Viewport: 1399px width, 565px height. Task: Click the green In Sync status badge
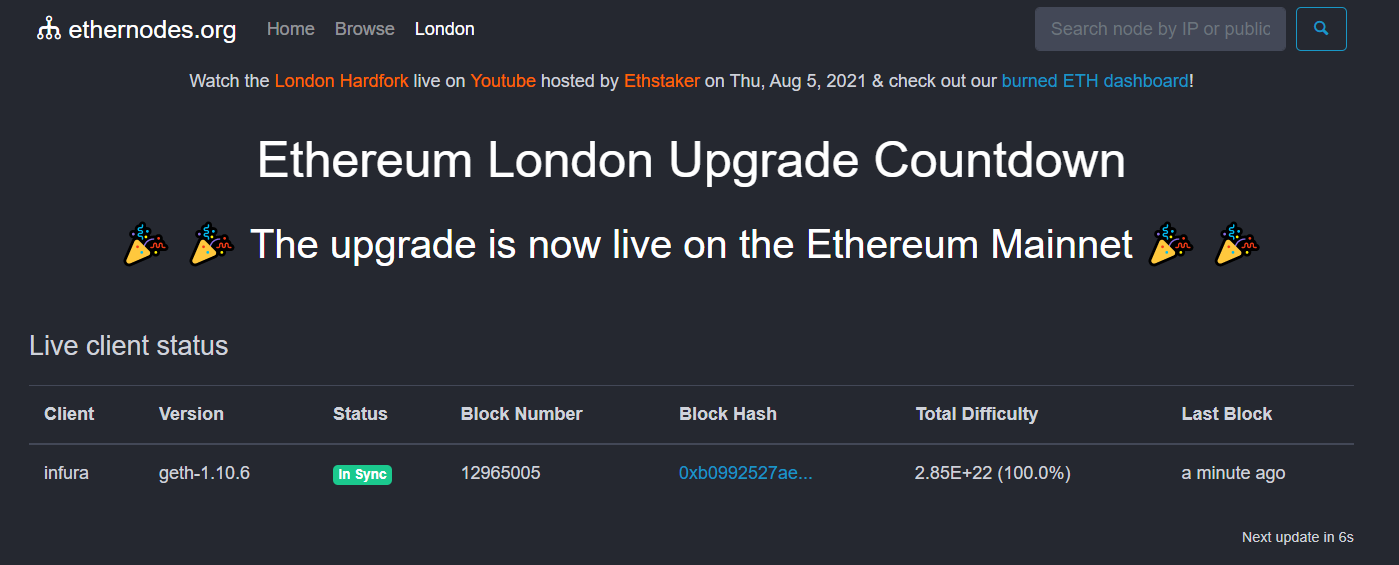coord(362,474)
